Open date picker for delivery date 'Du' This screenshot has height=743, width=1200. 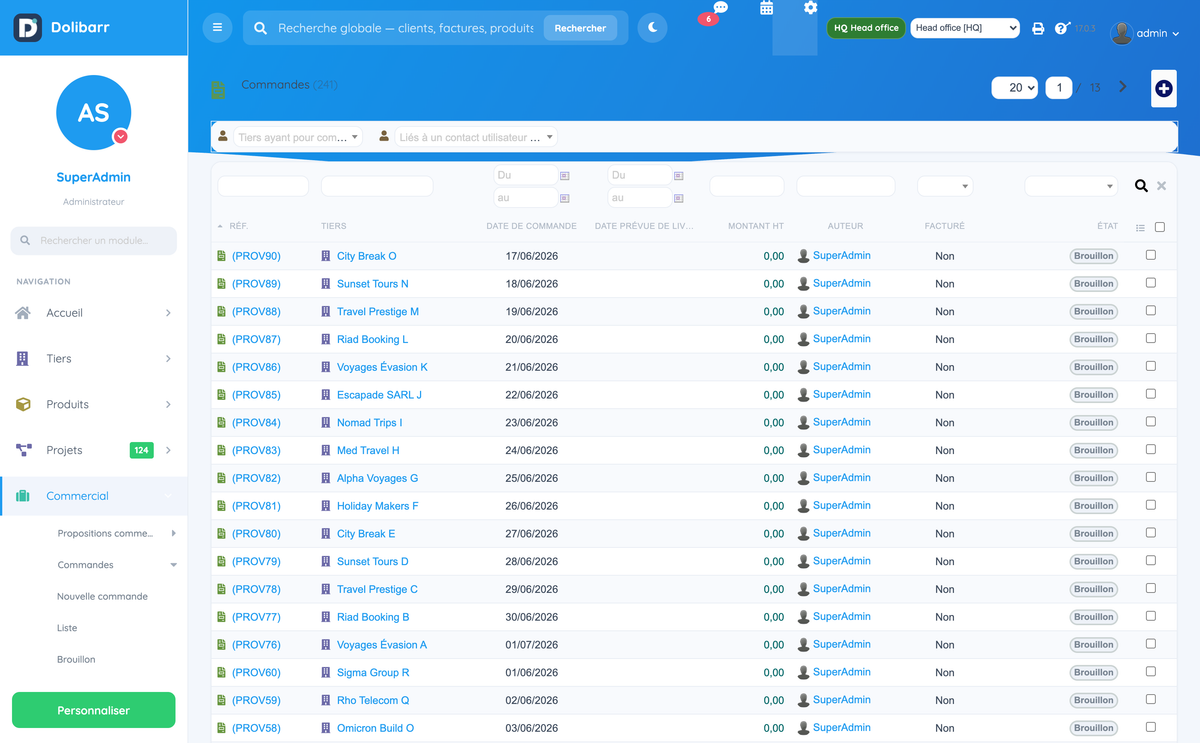click(678, 175)
